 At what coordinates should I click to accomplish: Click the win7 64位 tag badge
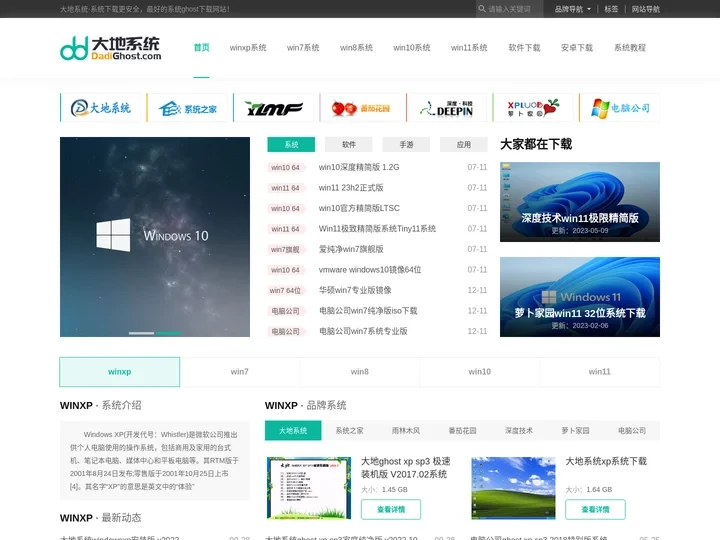click(285, 291)
